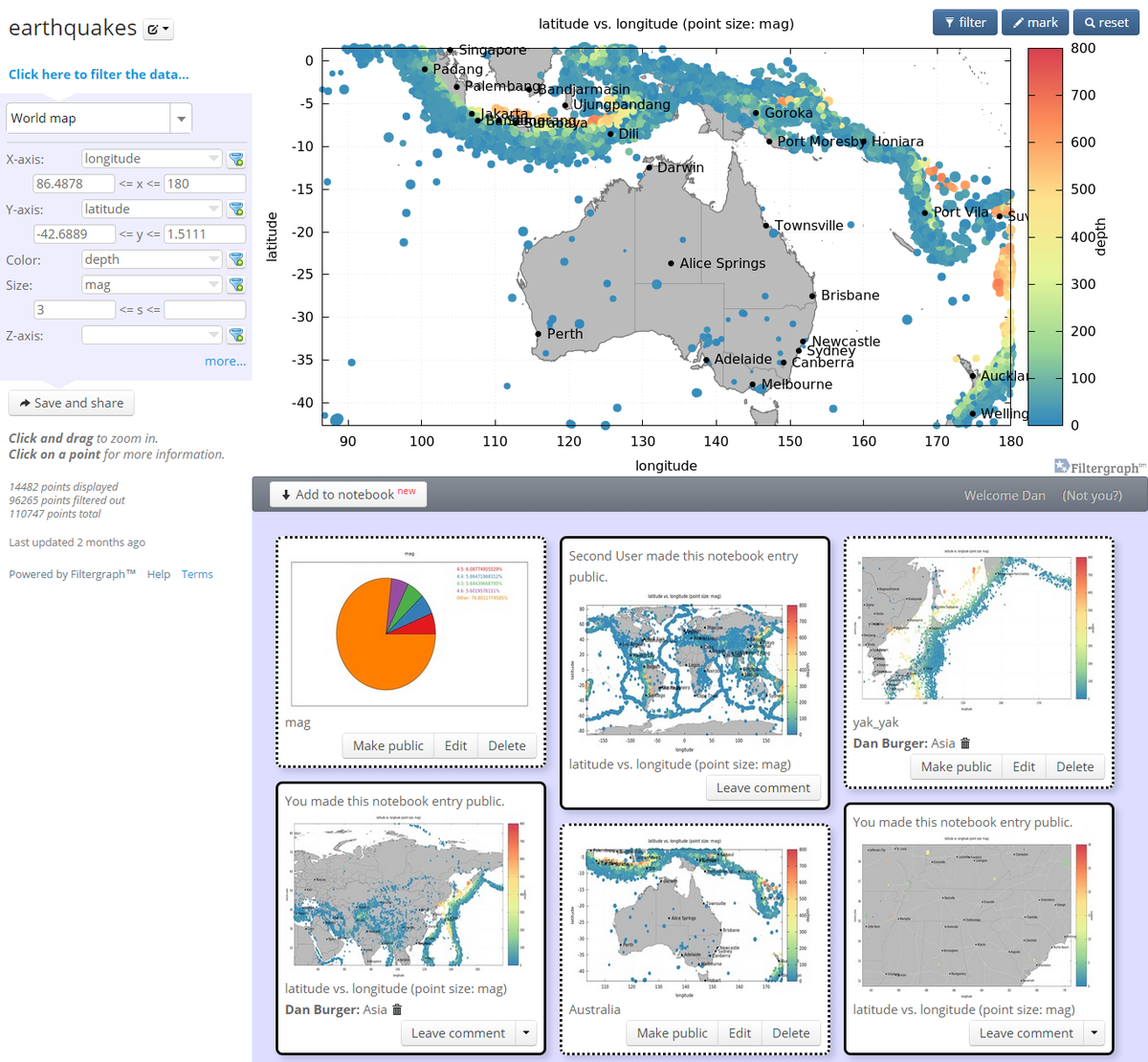The height and width of the screenshot is (1062, 1148).
Task: Click the reset button above the chart
Action: click(1106, 23)
